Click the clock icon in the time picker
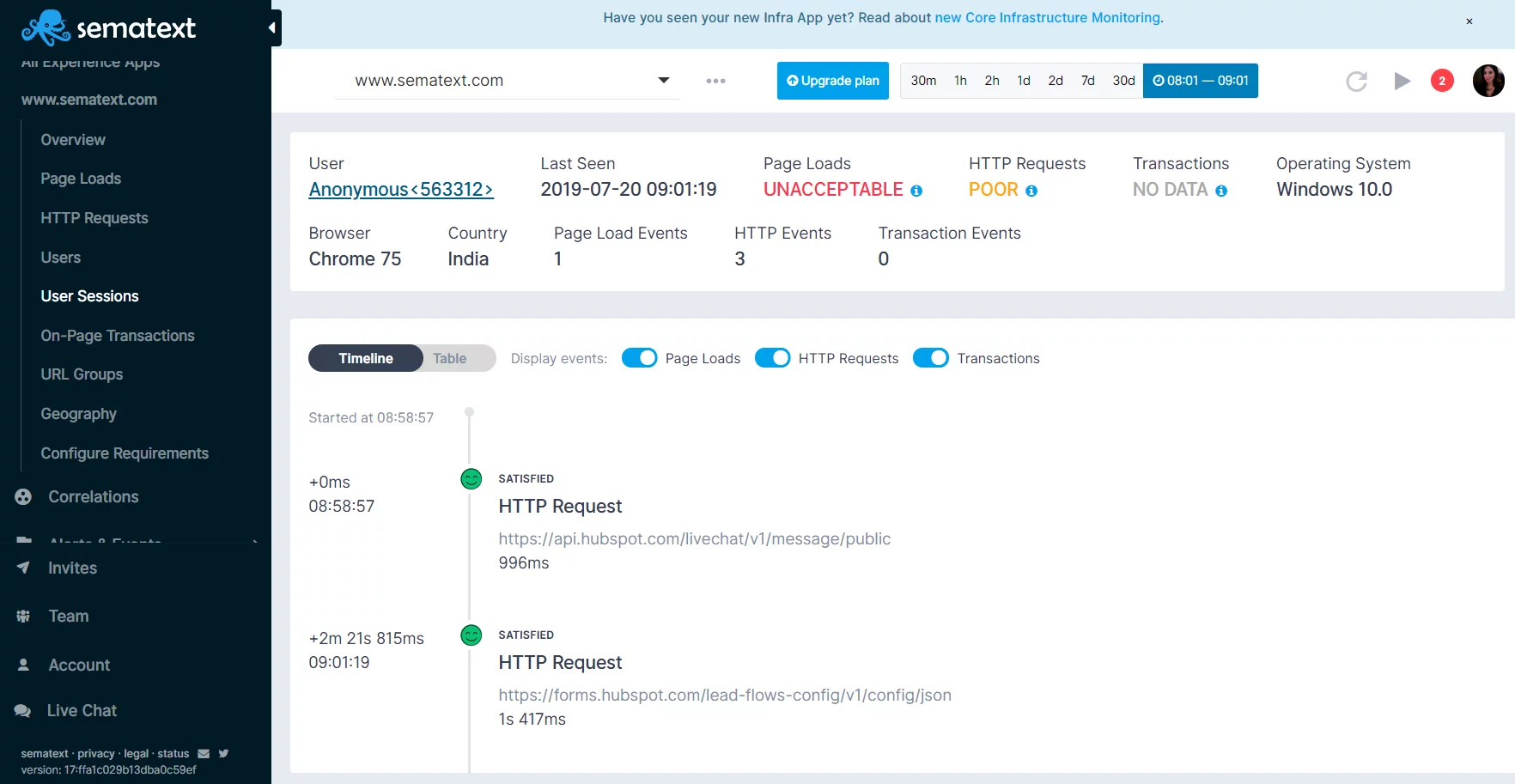The width and height of the screenshot is (1515, 784). coord(1158,81)
